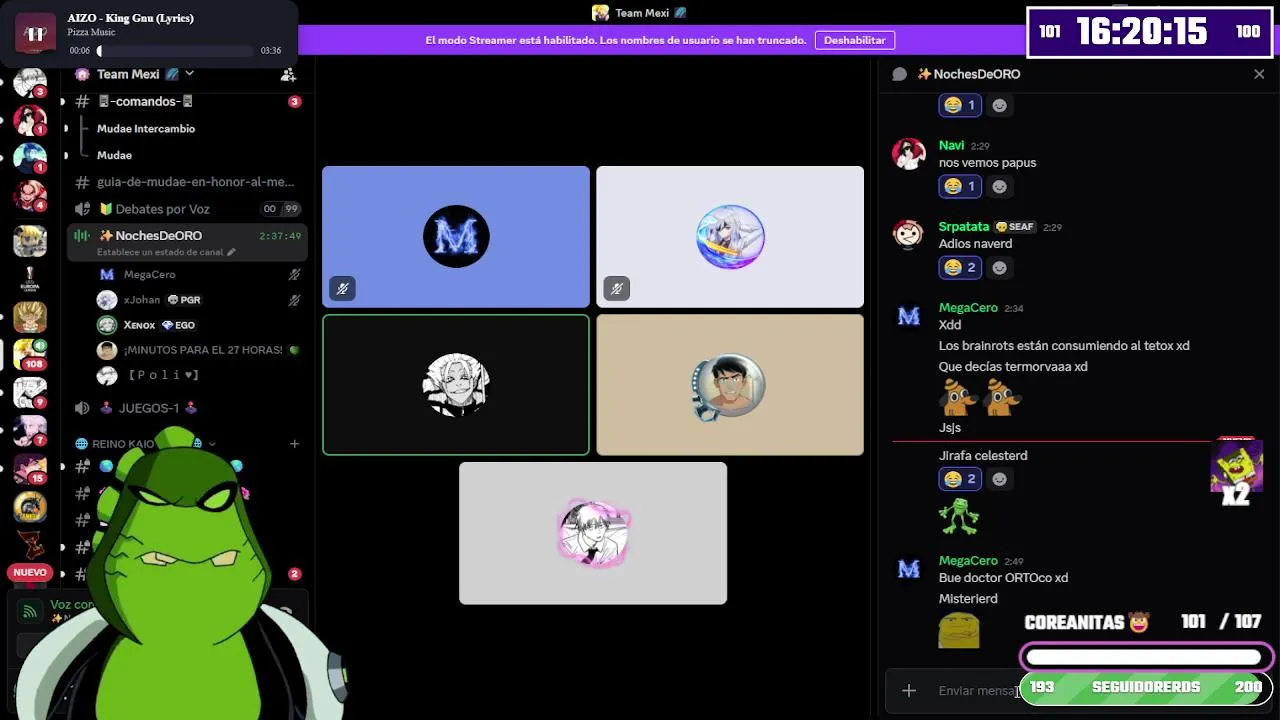Toggle the laughing reaction above Navi's message

[x=960, y=105]
